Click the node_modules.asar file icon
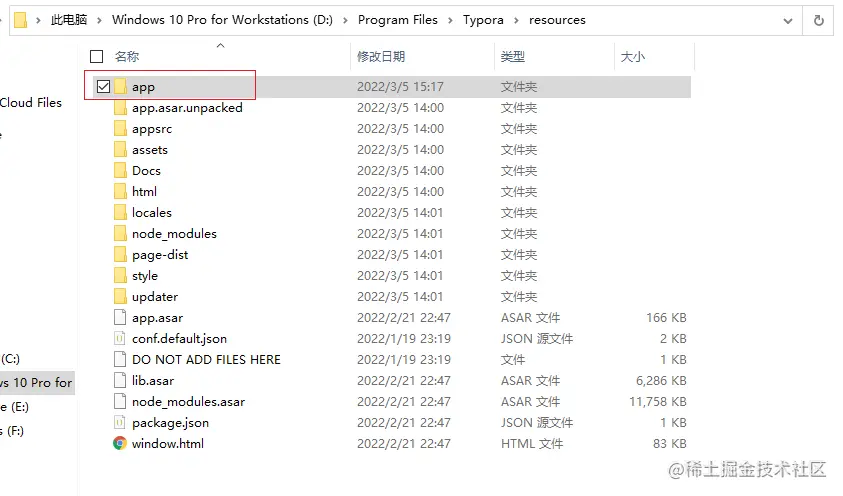843x496 pixels. click(120, 401)
